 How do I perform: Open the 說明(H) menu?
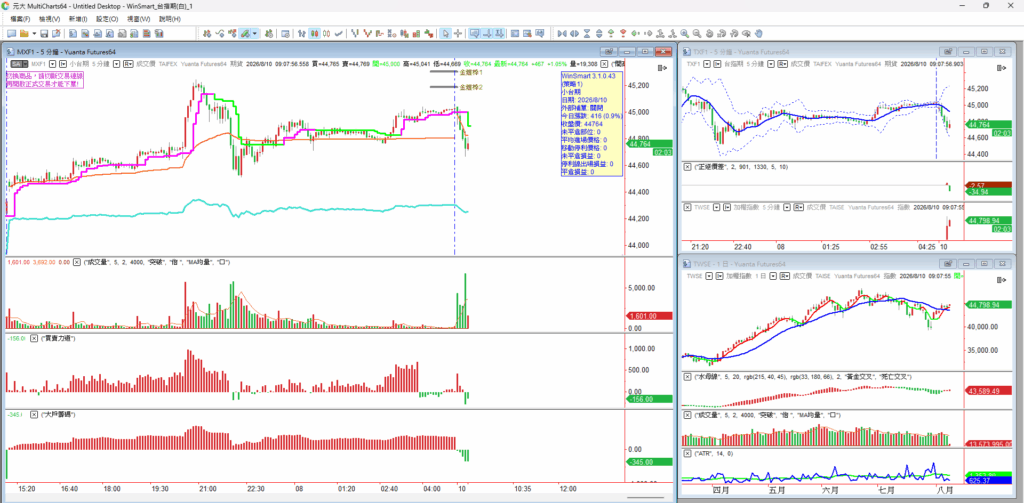pyautogui.click(x=169, y=19)
